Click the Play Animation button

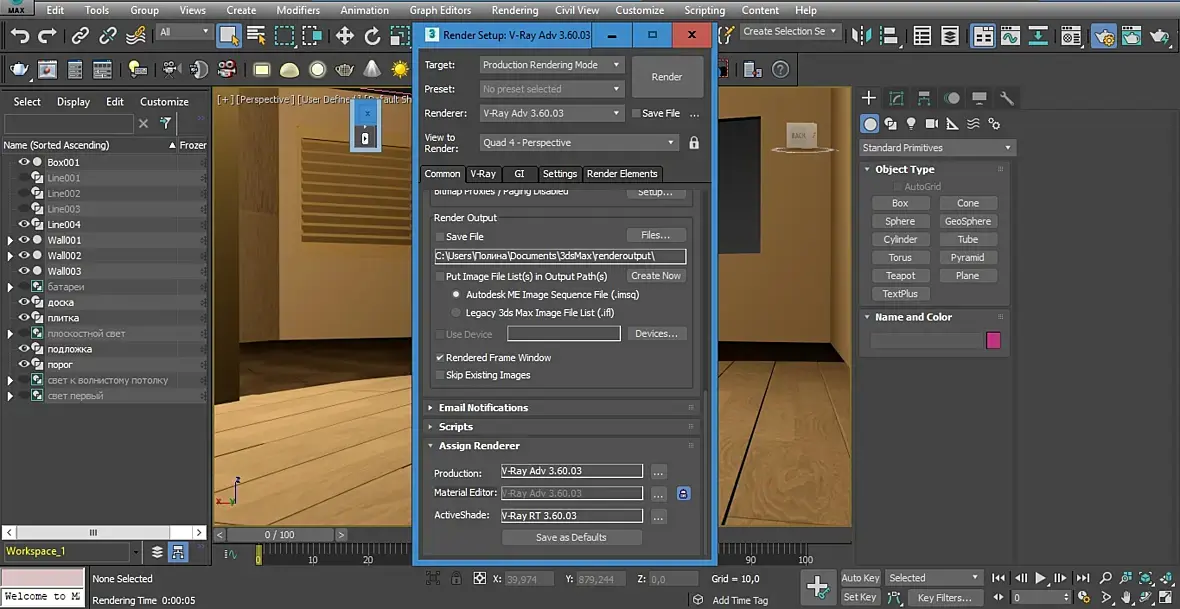click(x=1040, y=578)
